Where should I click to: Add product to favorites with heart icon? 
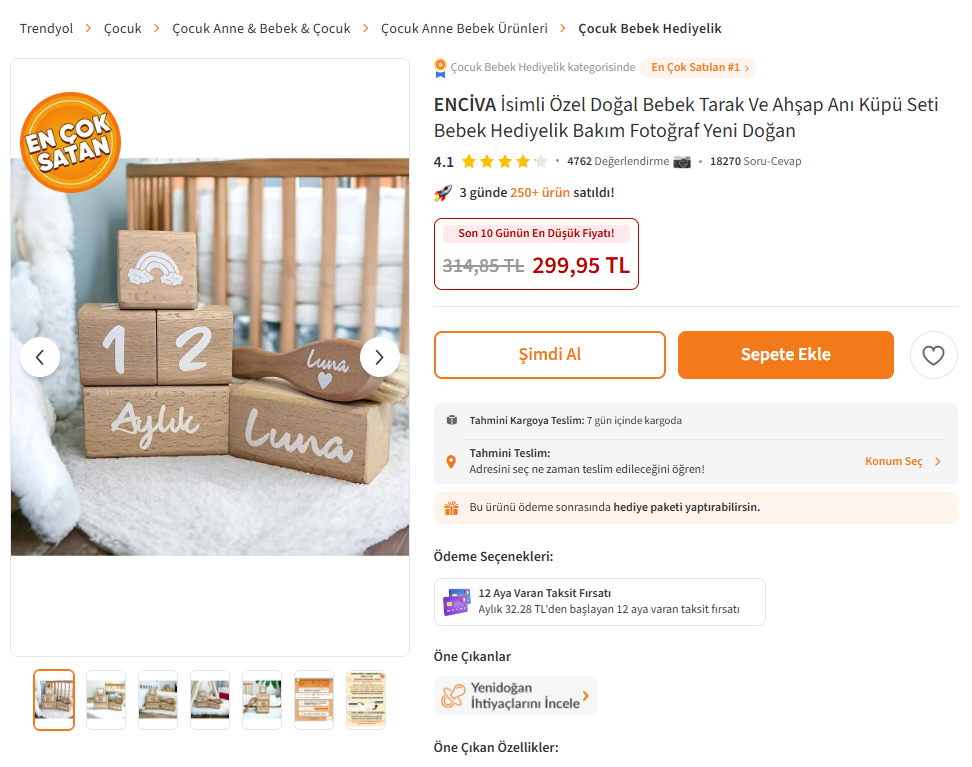pyautogui.click(x=933, y=355)
